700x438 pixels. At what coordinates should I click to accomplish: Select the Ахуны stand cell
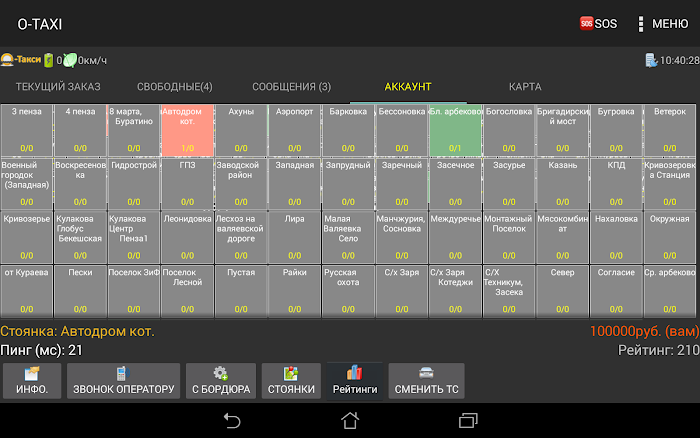(x=241, y=130)
